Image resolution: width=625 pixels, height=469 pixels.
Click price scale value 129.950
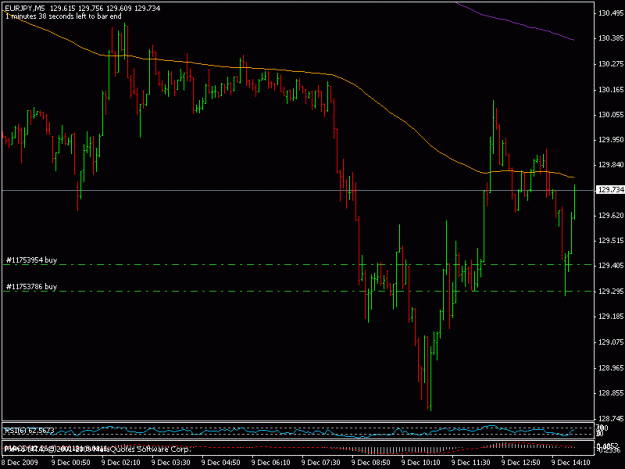[x=611, y=140]
